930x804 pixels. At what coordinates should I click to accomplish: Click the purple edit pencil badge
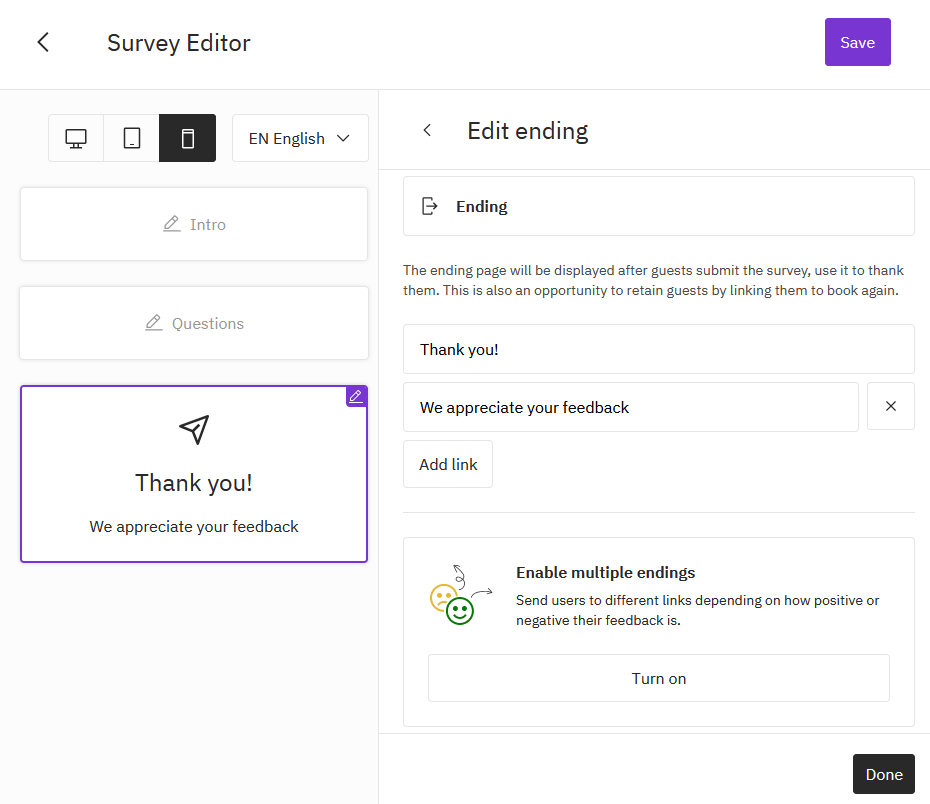[x=356, y=396]
